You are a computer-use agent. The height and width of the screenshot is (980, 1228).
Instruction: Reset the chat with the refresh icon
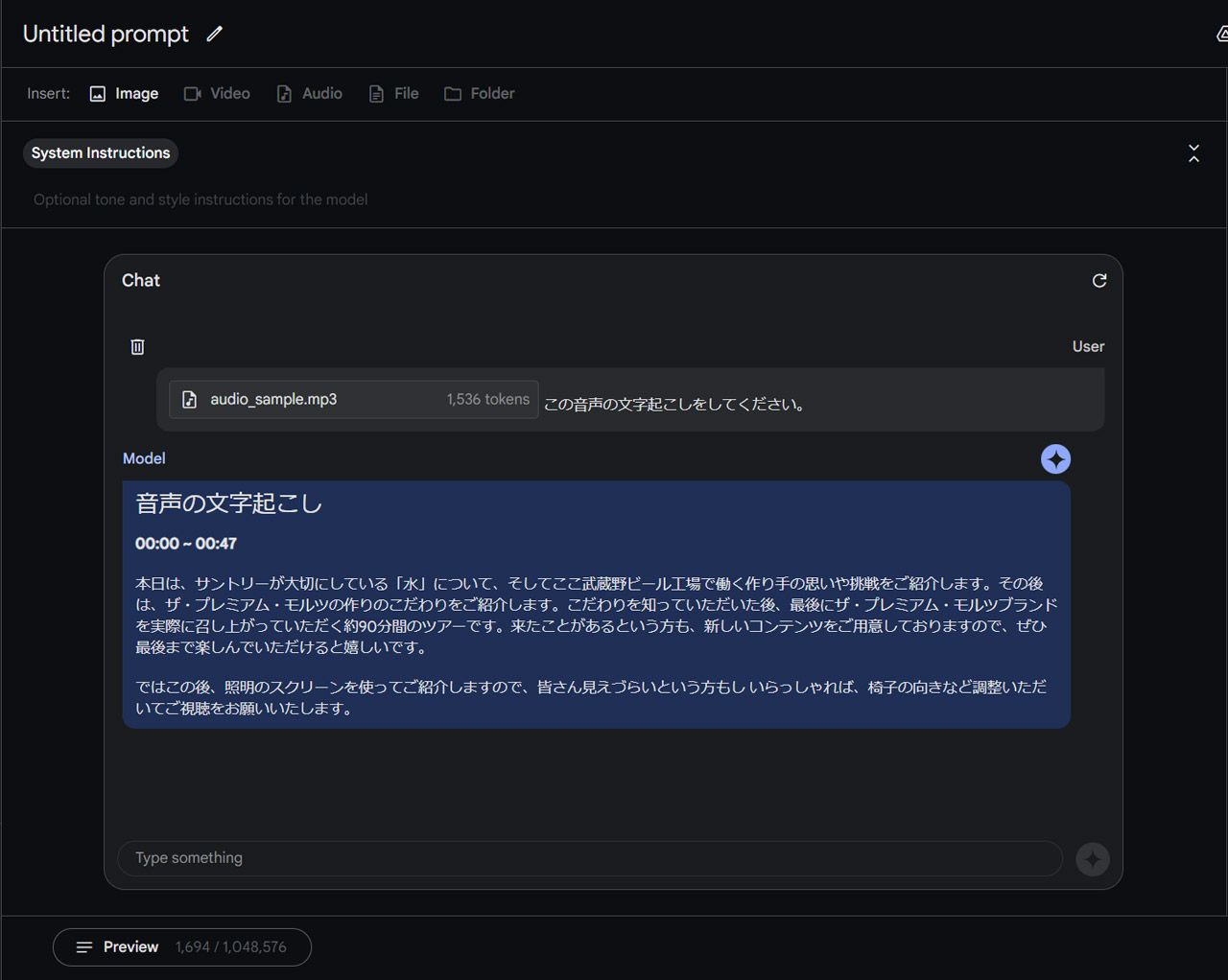coord(1099,280)
